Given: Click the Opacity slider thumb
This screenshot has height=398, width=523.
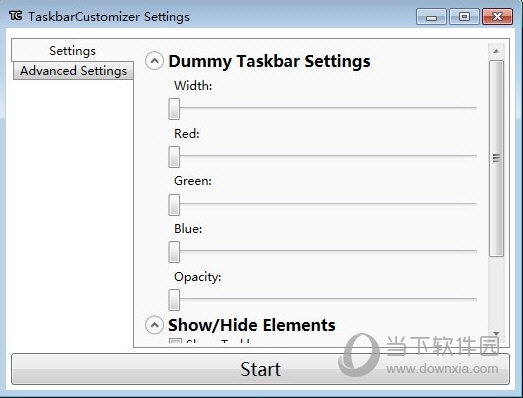Looking at the screenshot, I should click(174, 300).
